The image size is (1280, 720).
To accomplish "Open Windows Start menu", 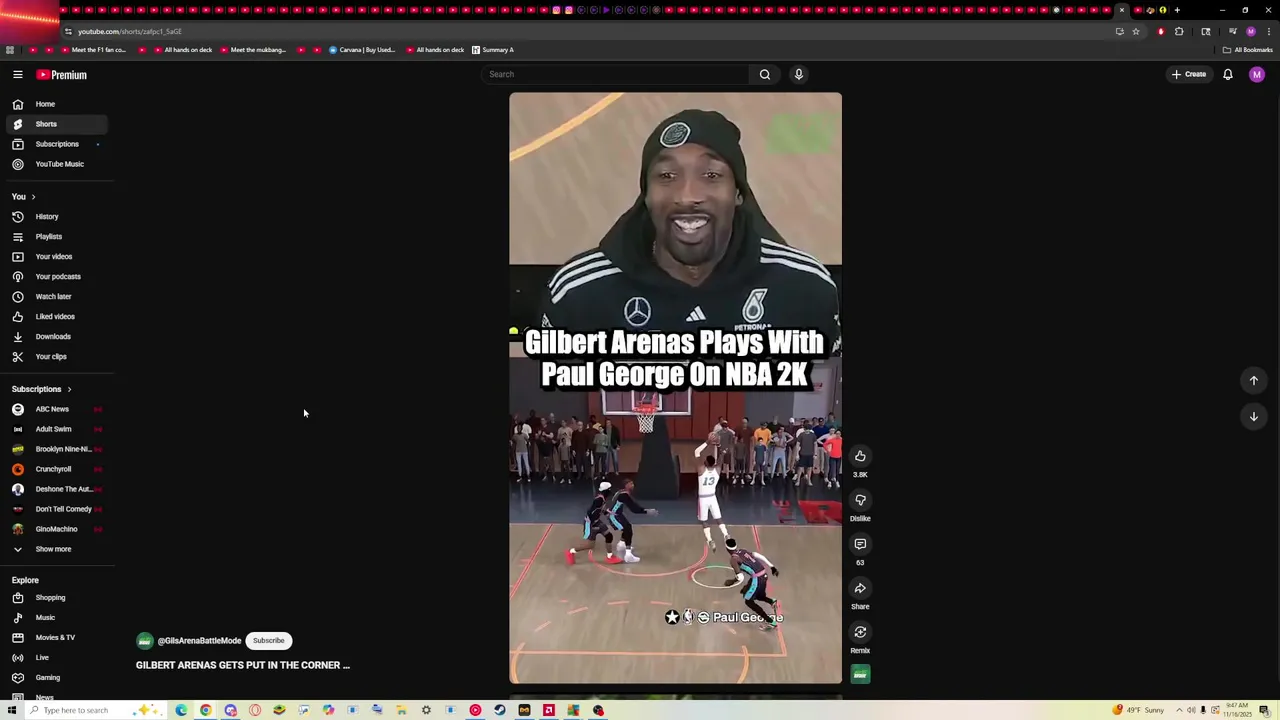I will point(12,710).
